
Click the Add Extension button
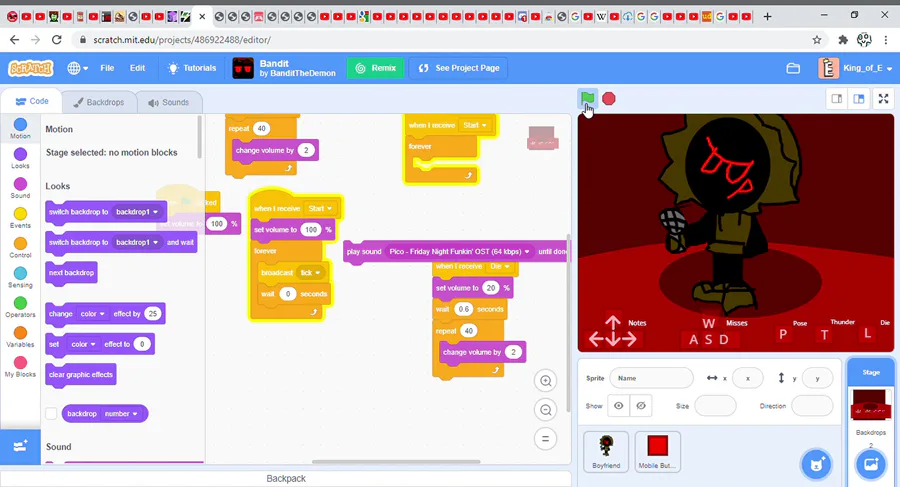point(20,446)
